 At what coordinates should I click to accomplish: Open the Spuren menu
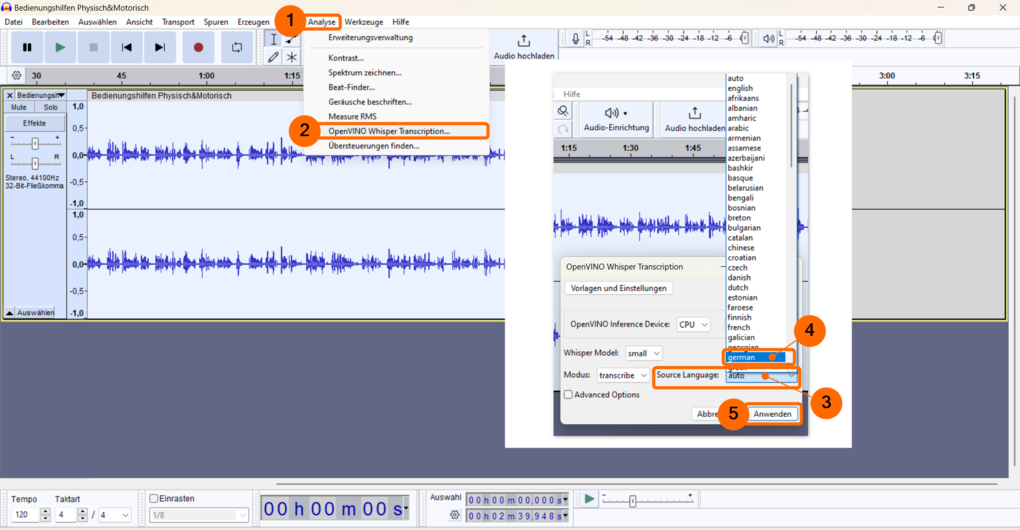coord(216,22)
